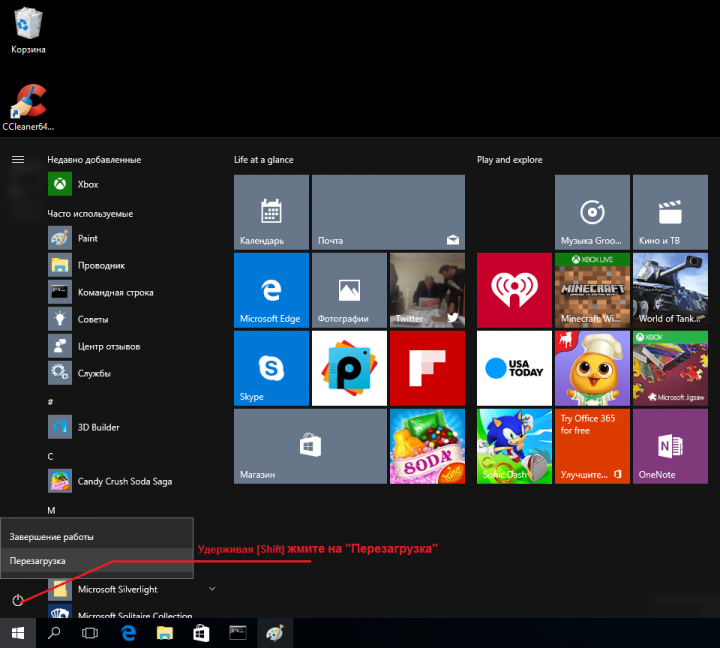
Task: Open the Фотографии photos tile
Action: pos(349,290)
